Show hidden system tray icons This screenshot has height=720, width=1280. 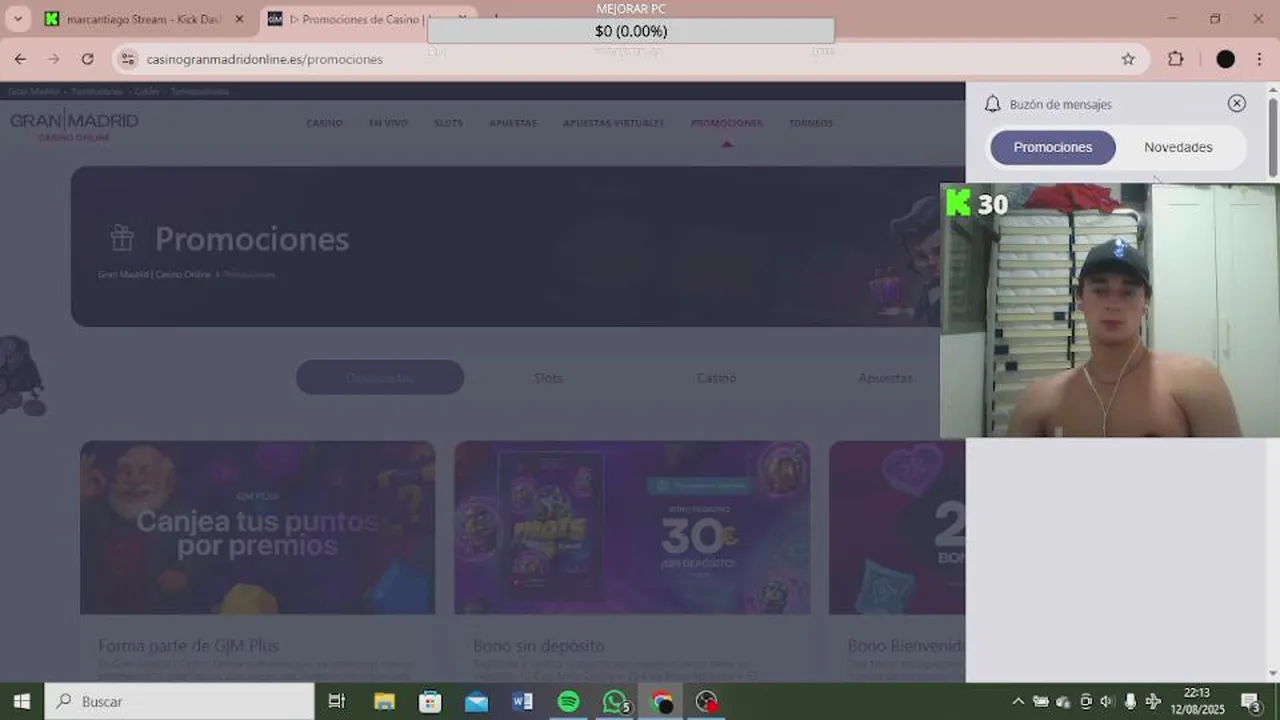(1018, 702)
